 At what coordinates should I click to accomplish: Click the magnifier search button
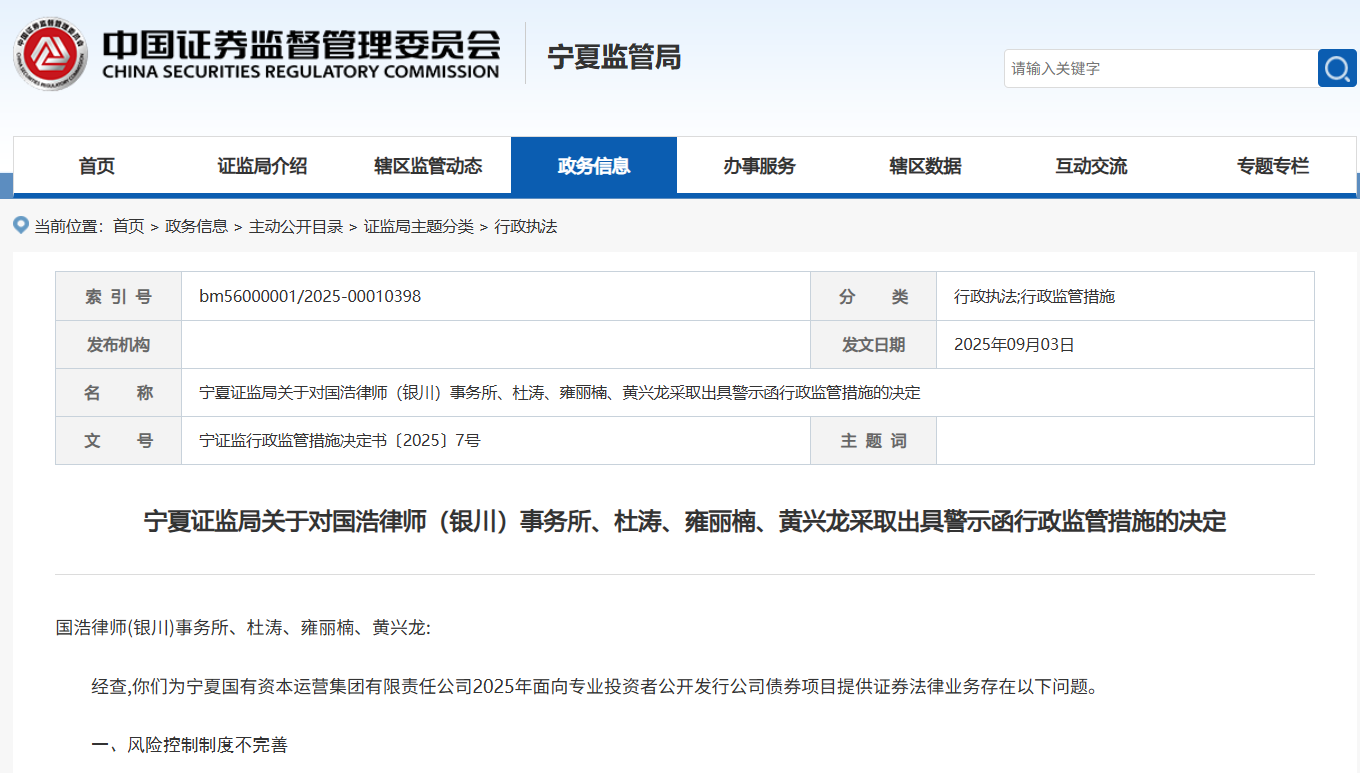click(x=1337, y=68)
